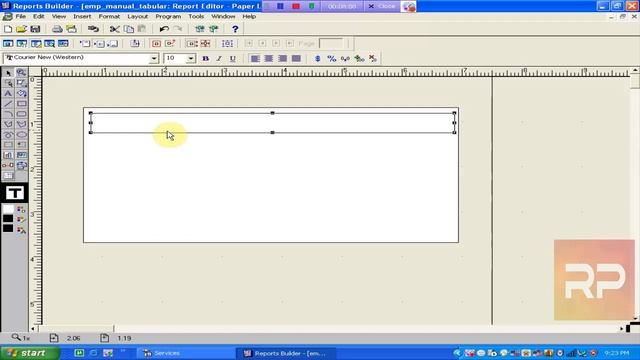Select the Report Block tool

coord(8,176)
